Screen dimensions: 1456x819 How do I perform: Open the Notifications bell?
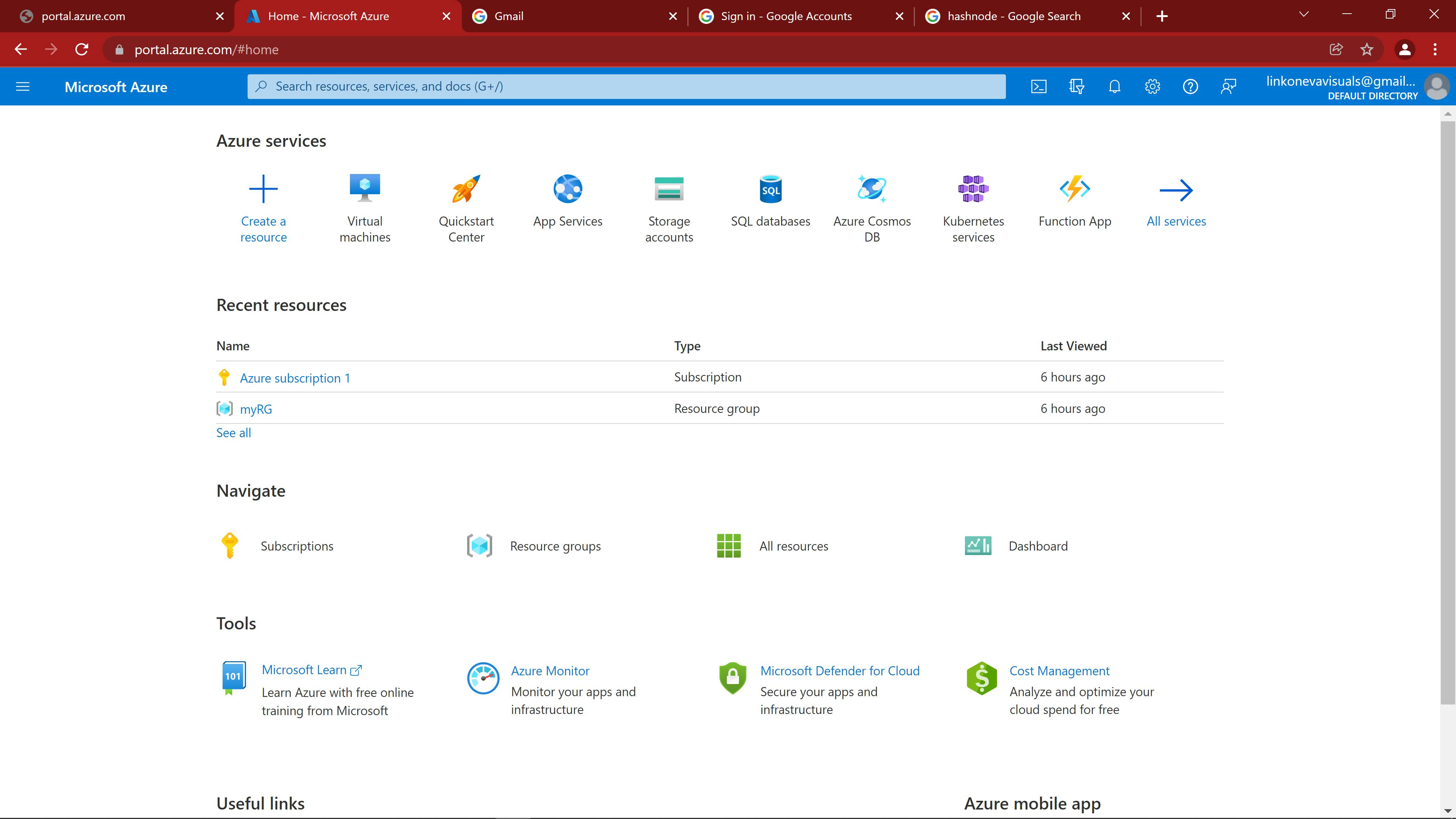(x=1115, y=86)
